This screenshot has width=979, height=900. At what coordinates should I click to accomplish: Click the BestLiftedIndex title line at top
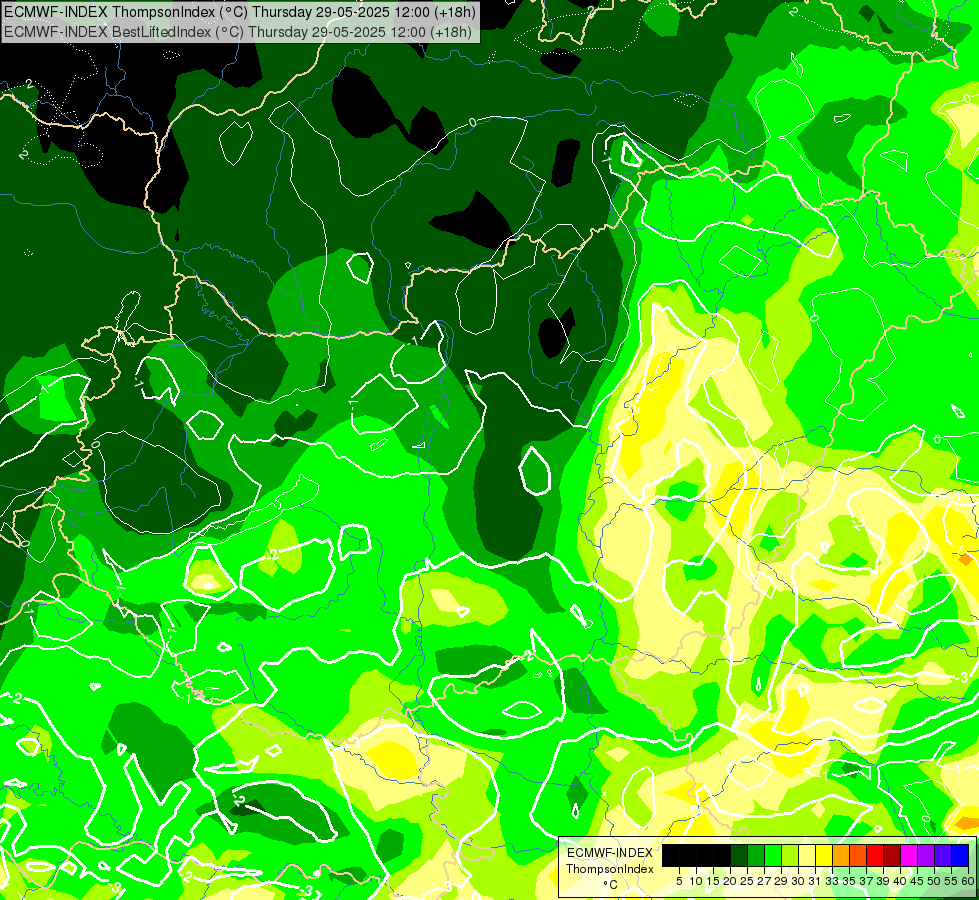238,32
